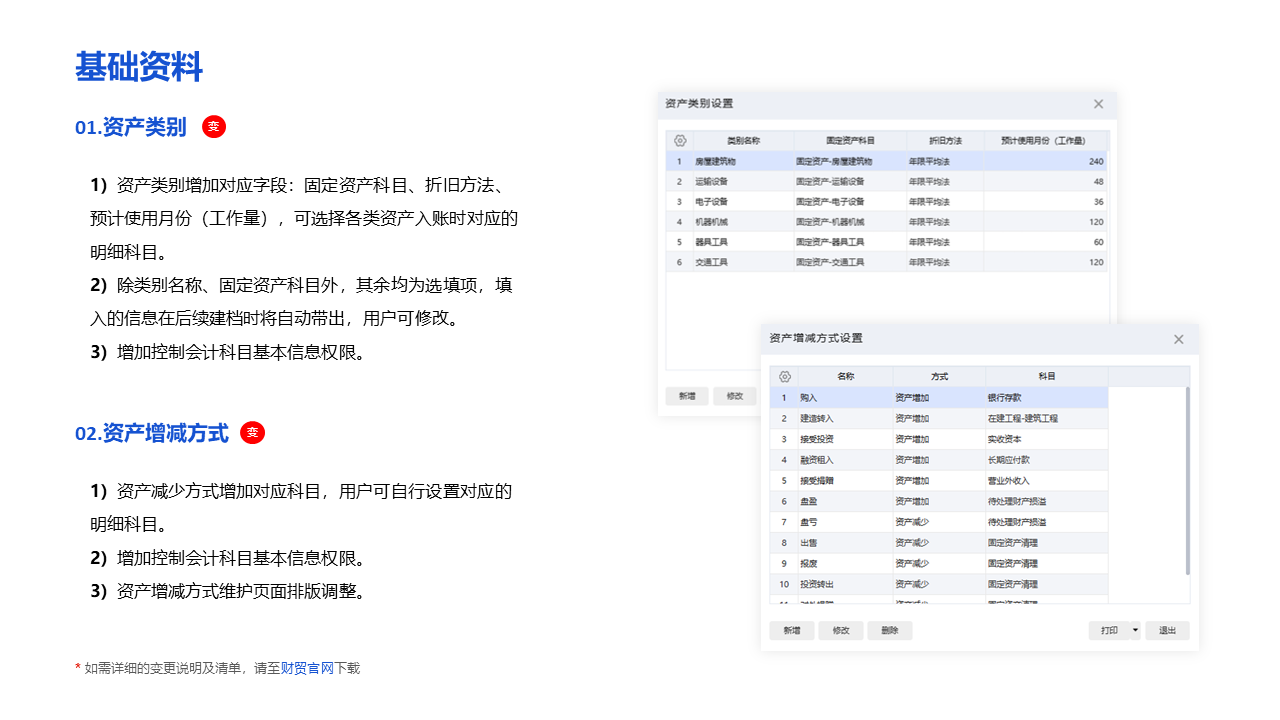
Task: Click red 变 badge beside 资产增减方式 heading
Action: pos(253,433)
